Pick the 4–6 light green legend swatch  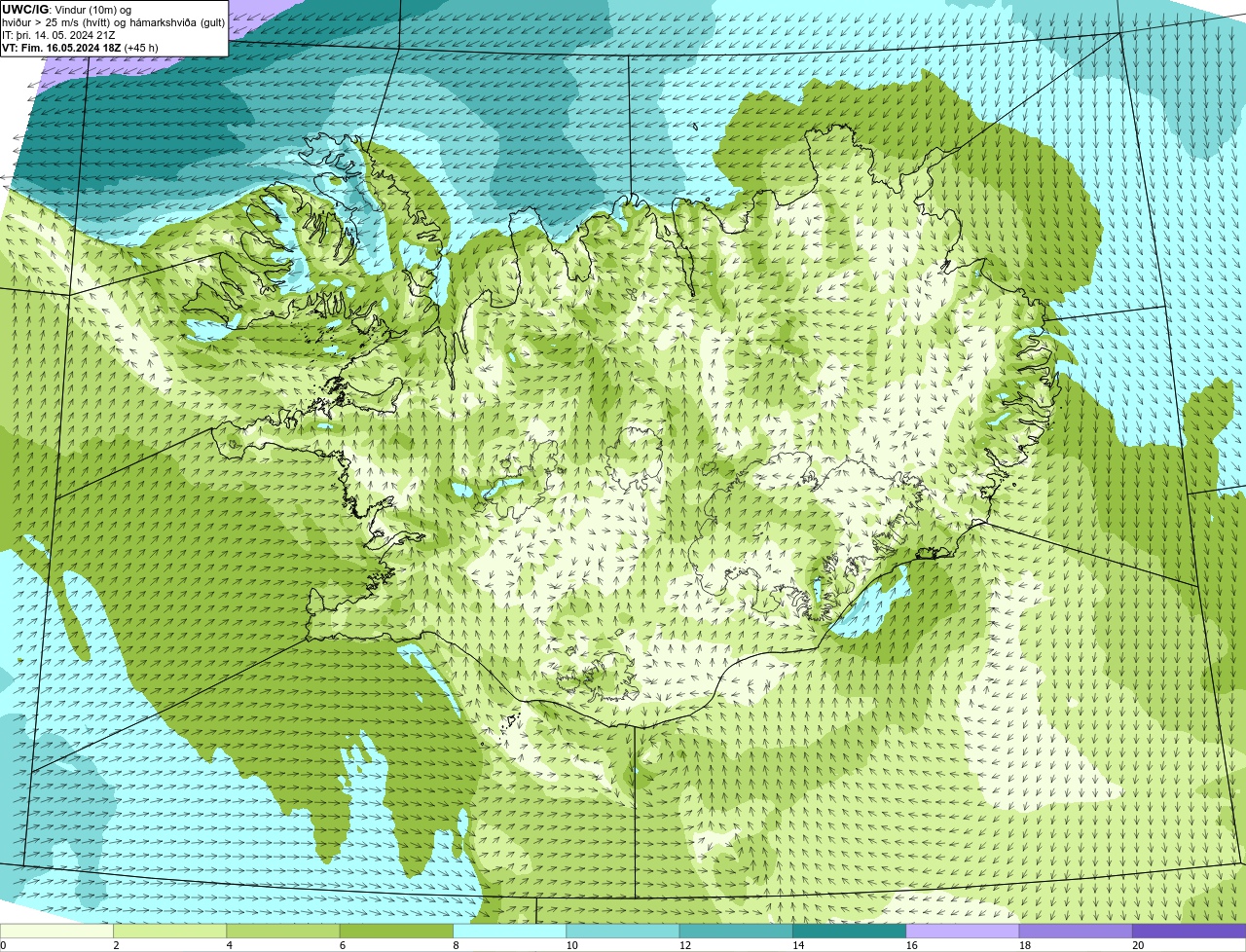pos(283,931)
